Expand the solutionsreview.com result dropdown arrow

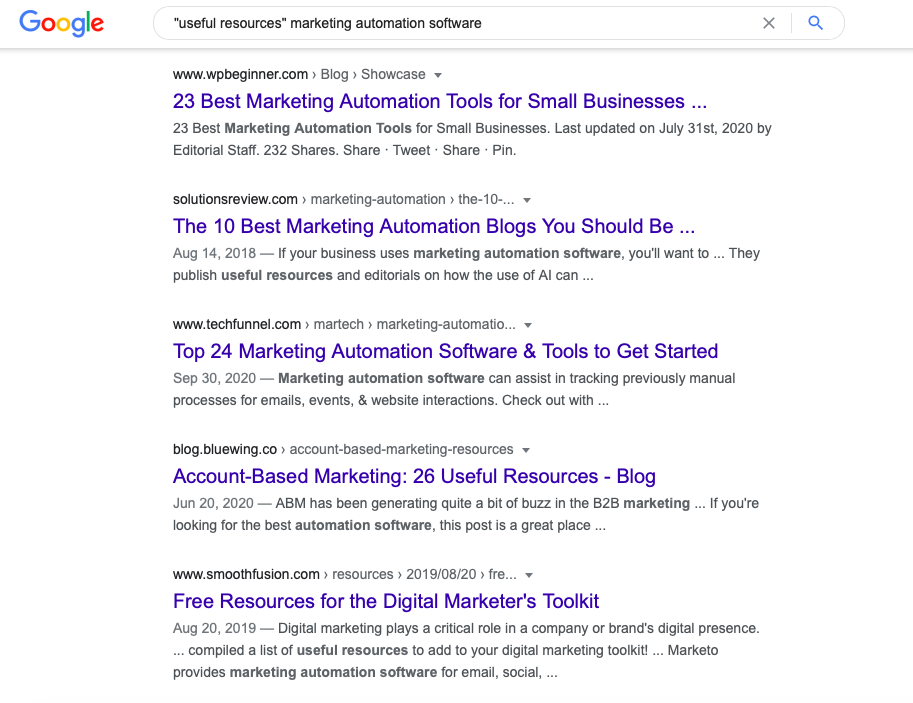pyautogui.click(x=527, y=200)
